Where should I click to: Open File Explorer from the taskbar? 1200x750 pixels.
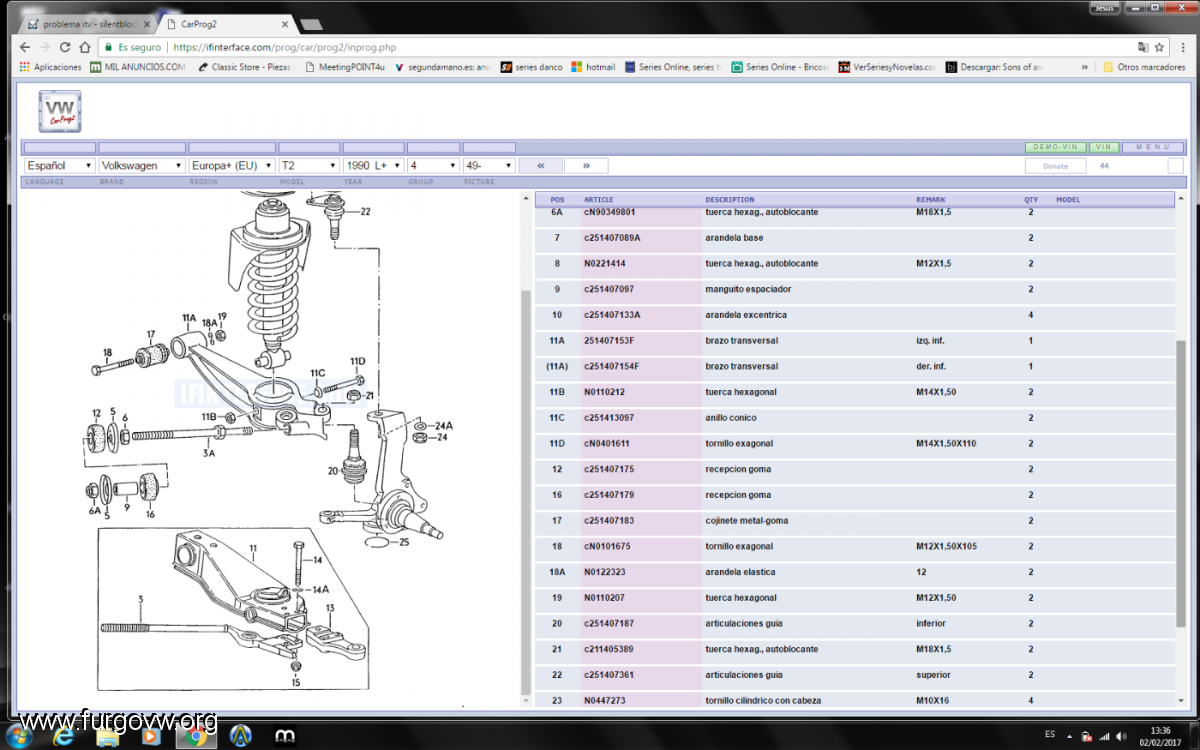coord(108,736)
